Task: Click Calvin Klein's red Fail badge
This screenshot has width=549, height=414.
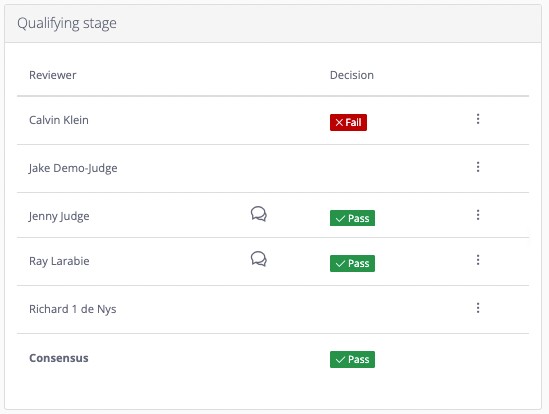Action: (x=348, y=122)
